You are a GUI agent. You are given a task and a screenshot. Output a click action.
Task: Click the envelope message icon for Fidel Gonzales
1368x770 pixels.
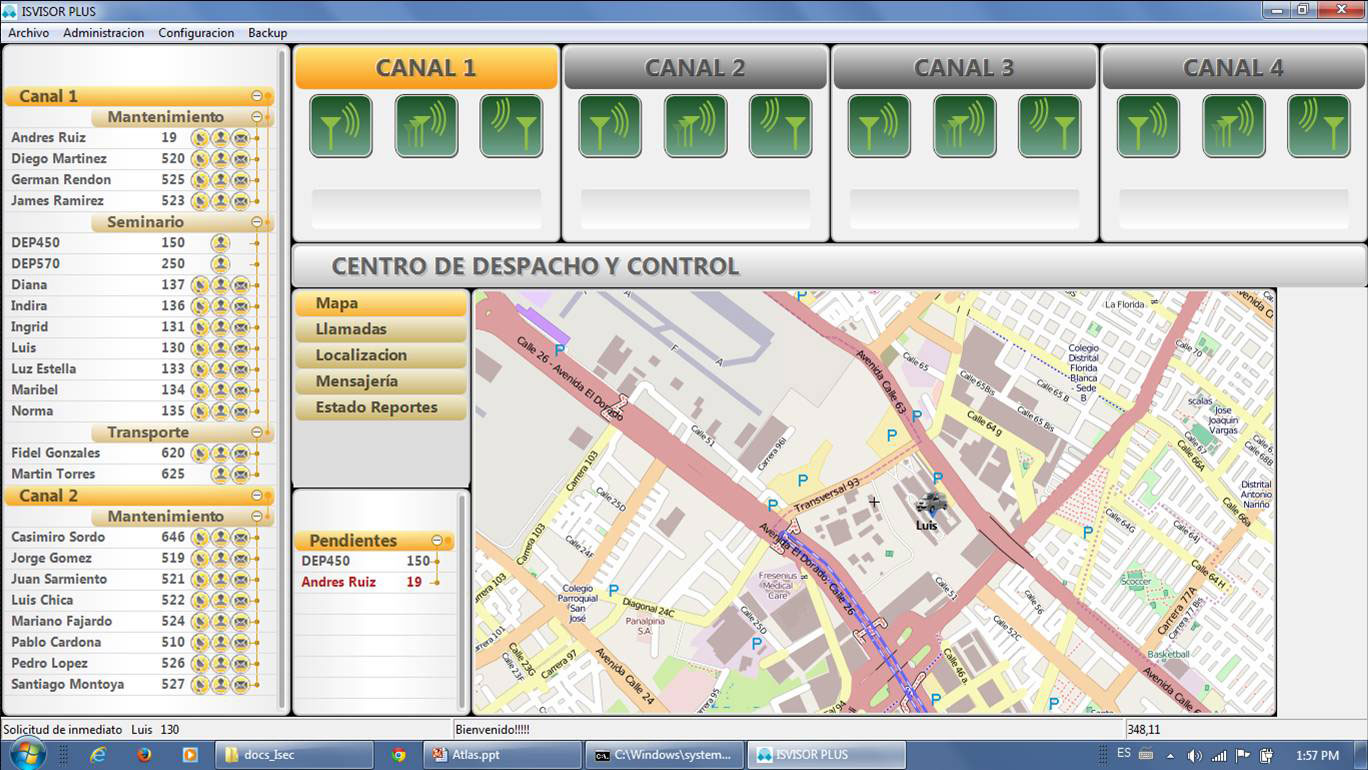point(241,453)
